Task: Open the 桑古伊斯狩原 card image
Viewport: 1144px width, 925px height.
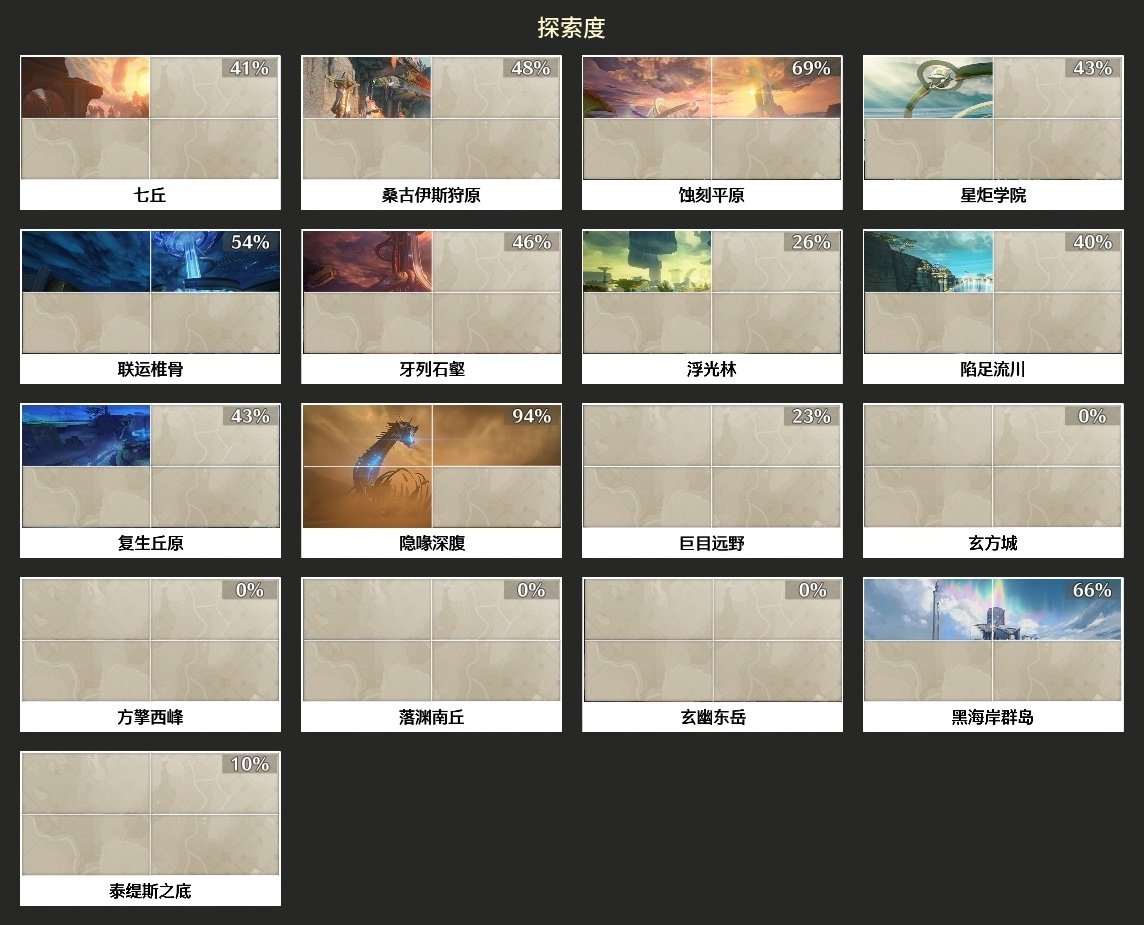Action: point(431,118)
